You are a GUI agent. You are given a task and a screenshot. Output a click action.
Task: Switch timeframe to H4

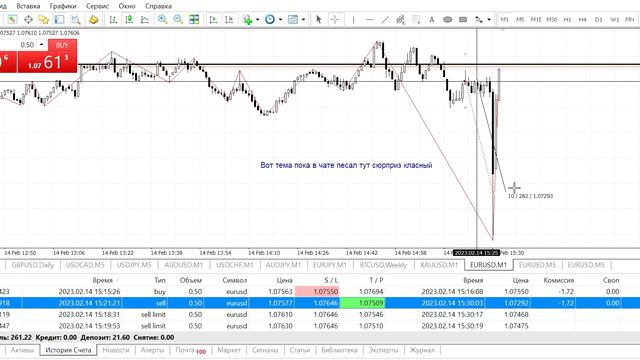click(582, 19)
